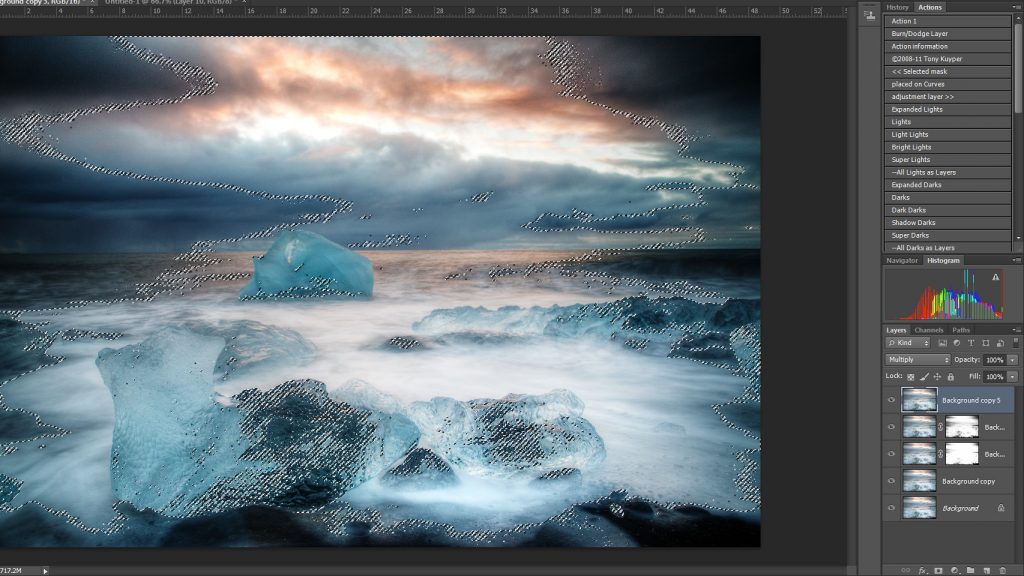Create a new fill or adjustment layer
Screen dimensions: 1024x576
coord(954,570)
